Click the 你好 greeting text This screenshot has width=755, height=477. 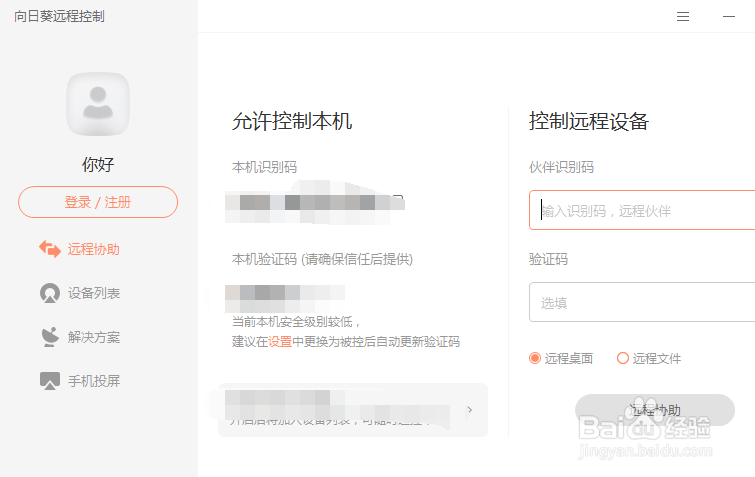coord(98,165)
